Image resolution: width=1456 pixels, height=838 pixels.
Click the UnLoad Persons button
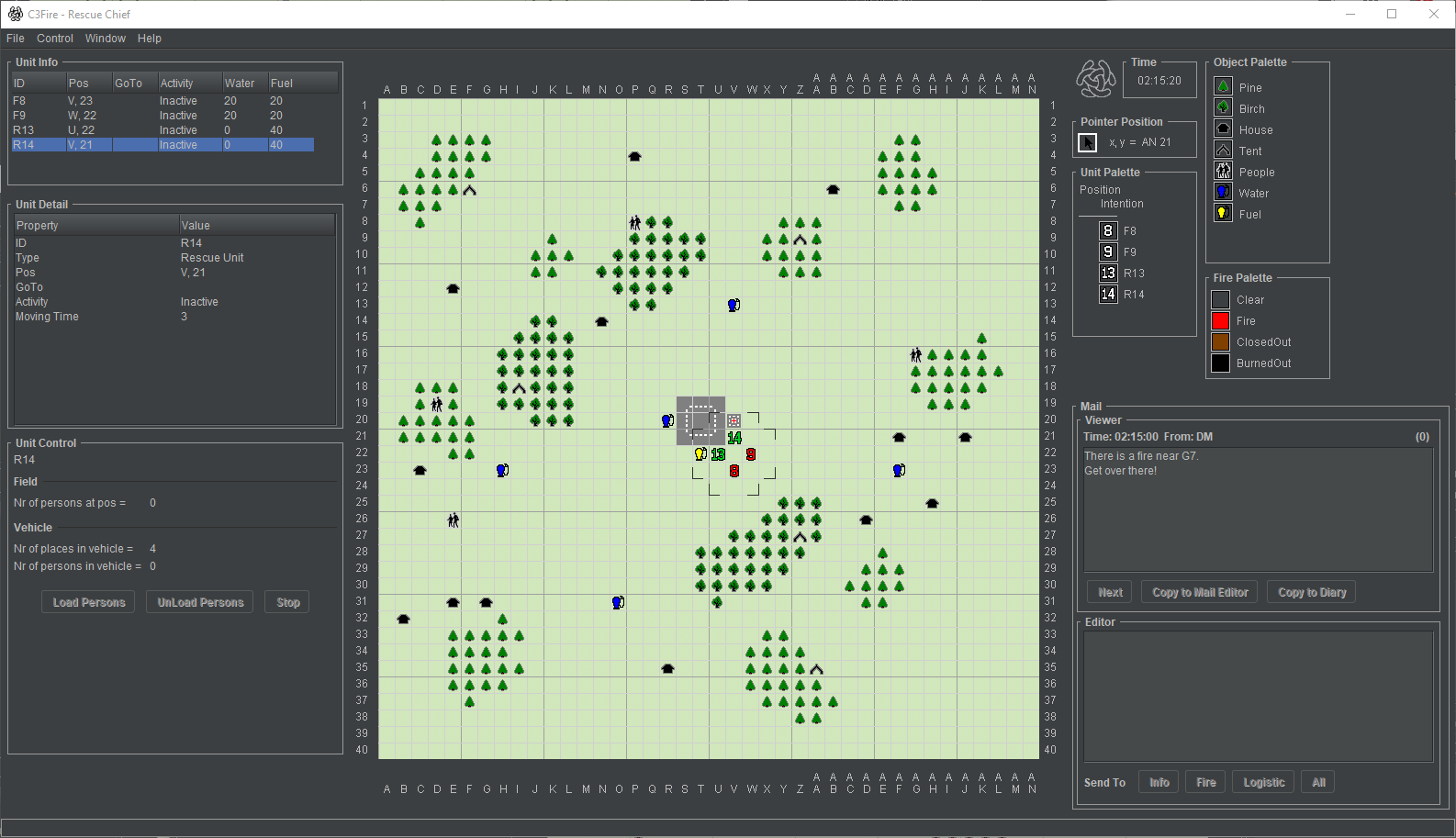point(200,602)
